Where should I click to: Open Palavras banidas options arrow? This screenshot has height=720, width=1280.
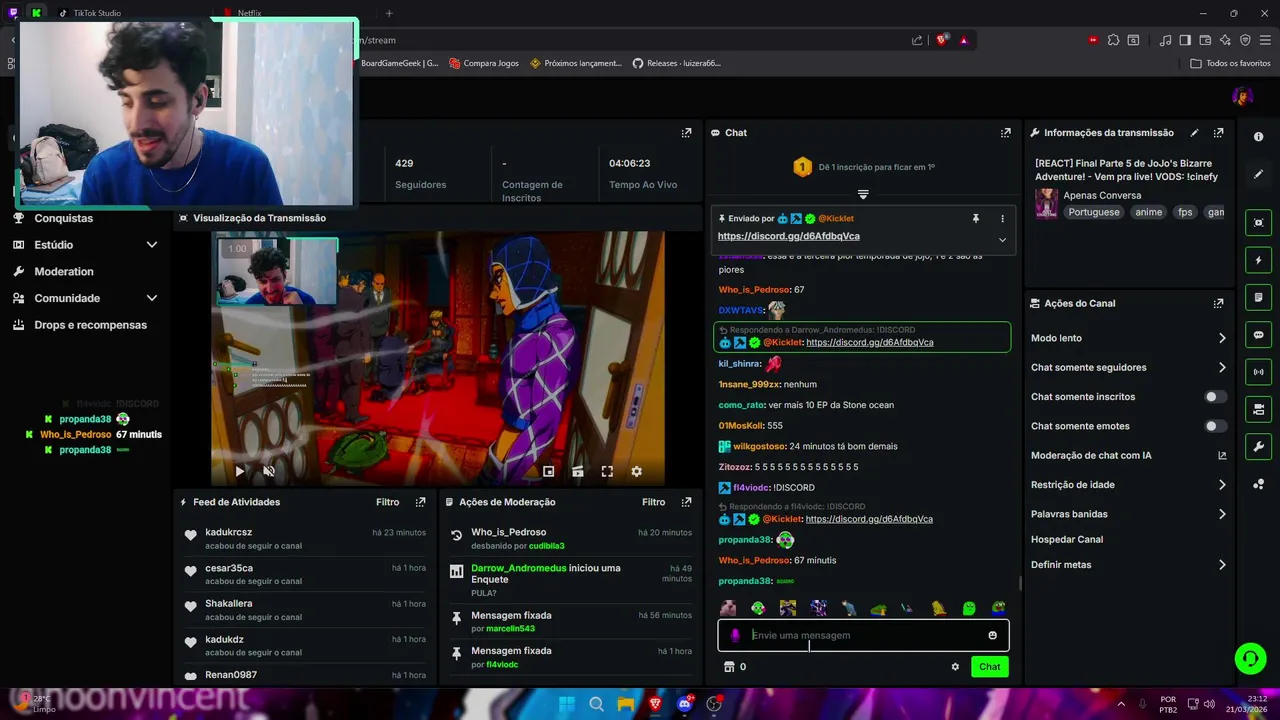1222,514
